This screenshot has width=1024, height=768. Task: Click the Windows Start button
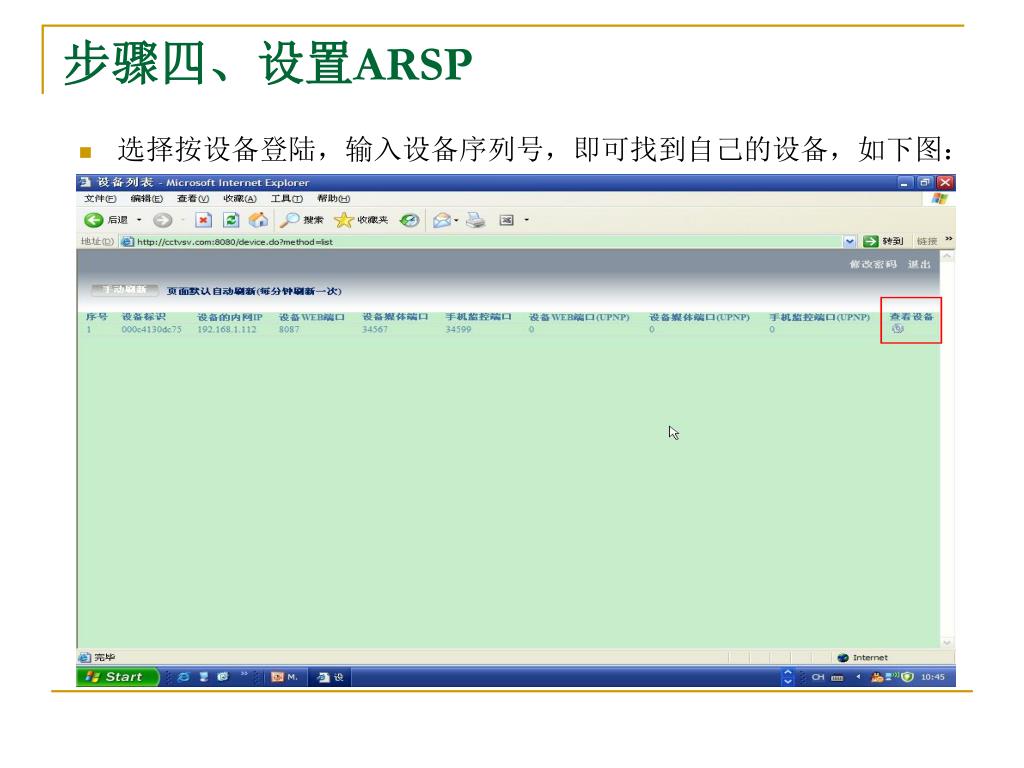[118, 677]
